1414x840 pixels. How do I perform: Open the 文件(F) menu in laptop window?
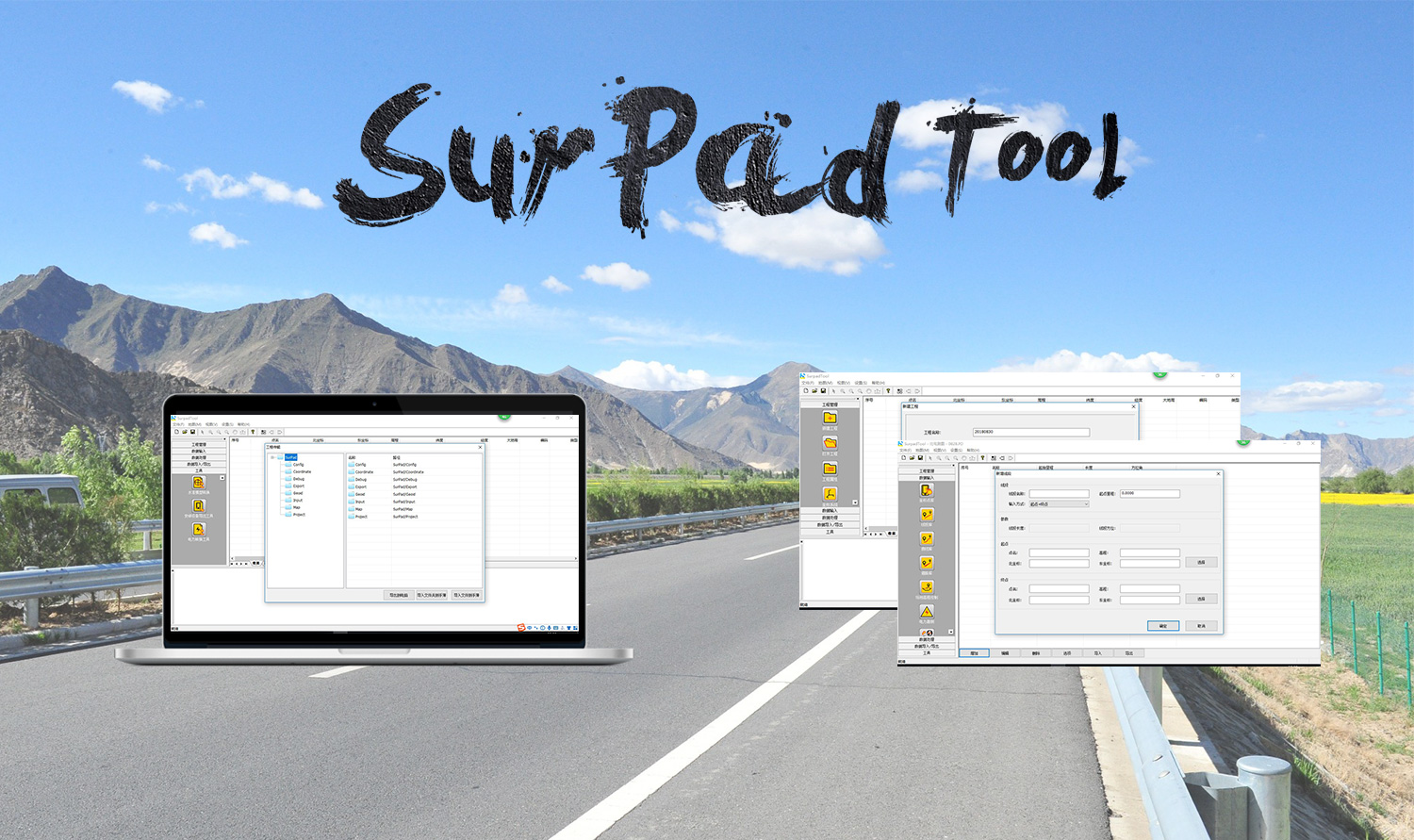tap(178, 424)
